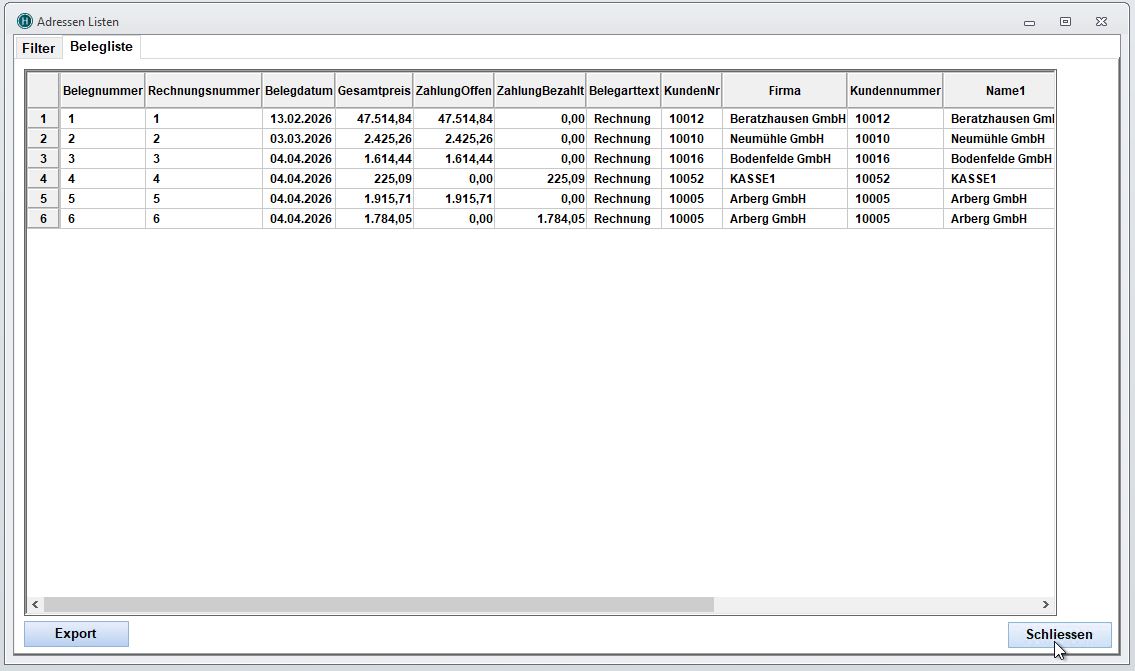Click the Belegarttext column header
The image size is (1135, 671).
[x=624, y=91]
